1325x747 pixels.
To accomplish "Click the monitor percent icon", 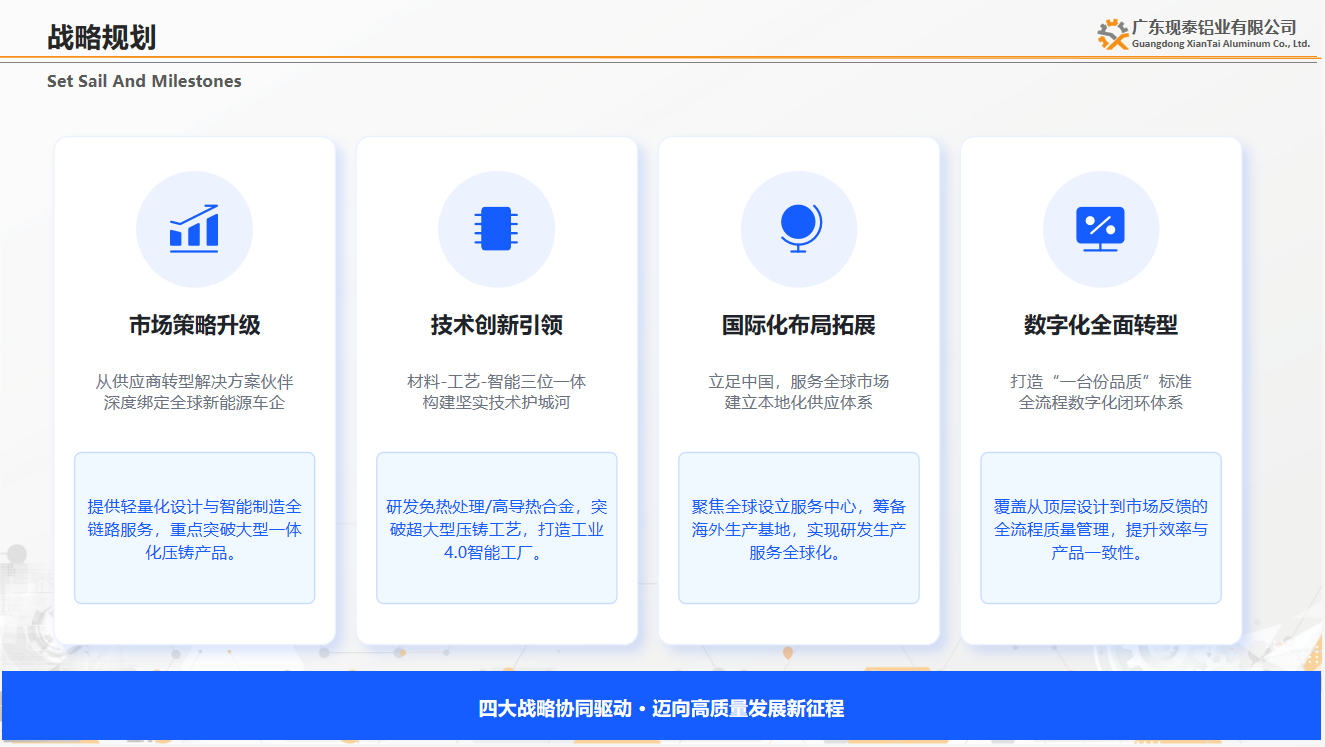I will (1101, 229).
